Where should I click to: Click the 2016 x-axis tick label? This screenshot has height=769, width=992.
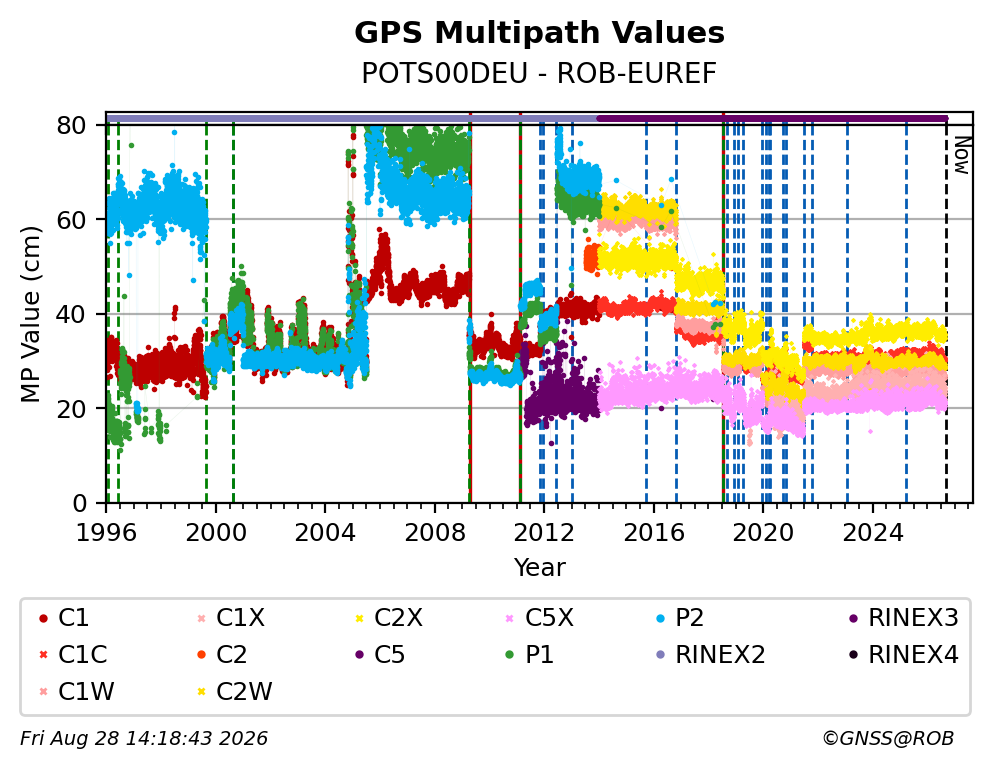654,533
